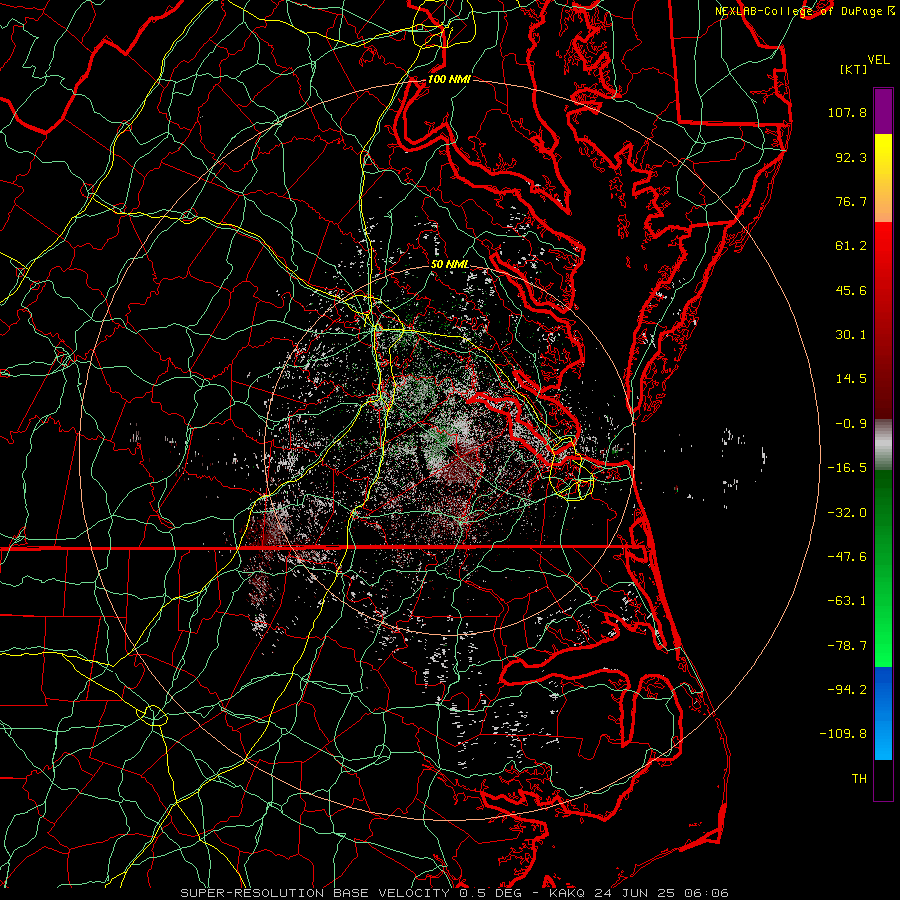The width and height of the screenshot is (900, 900).
Task: Click the VEL legend title
Action: coord(878,60)
